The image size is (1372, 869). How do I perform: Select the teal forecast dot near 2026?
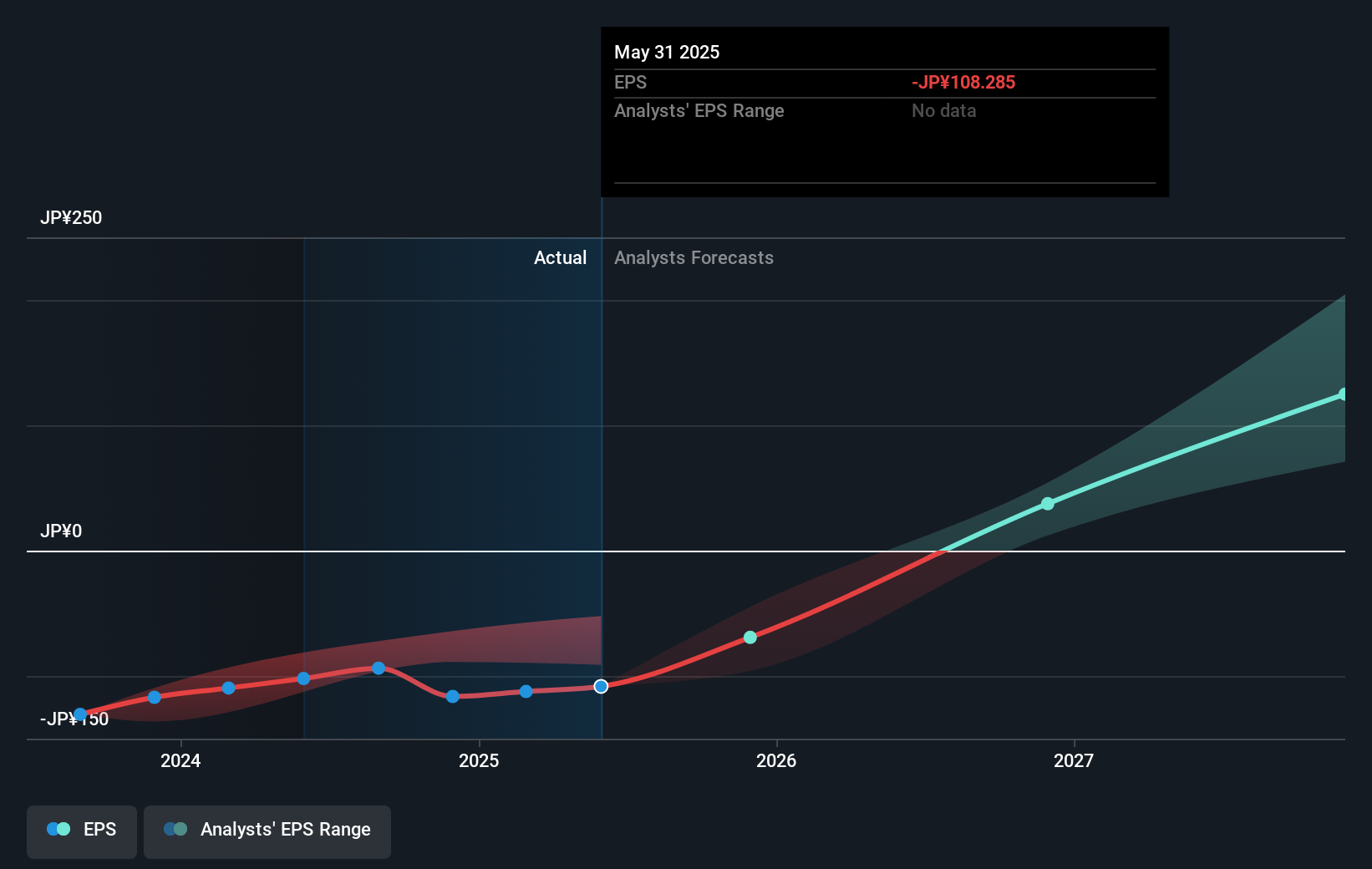coord(750,637)
